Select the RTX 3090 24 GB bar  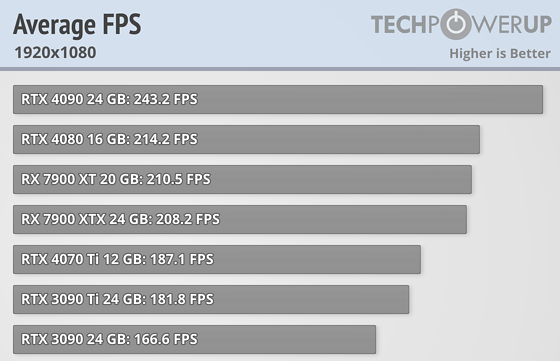(194, 339)
